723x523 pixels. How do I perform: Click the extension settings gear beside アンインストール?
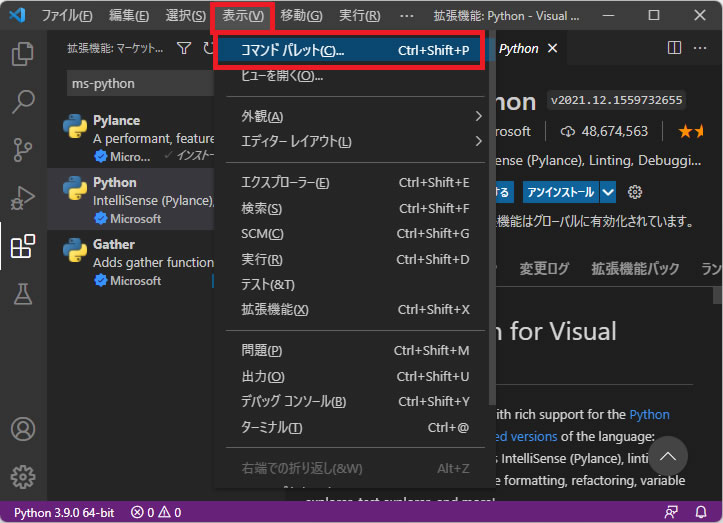pyautogui.click(x=634, y=192)
